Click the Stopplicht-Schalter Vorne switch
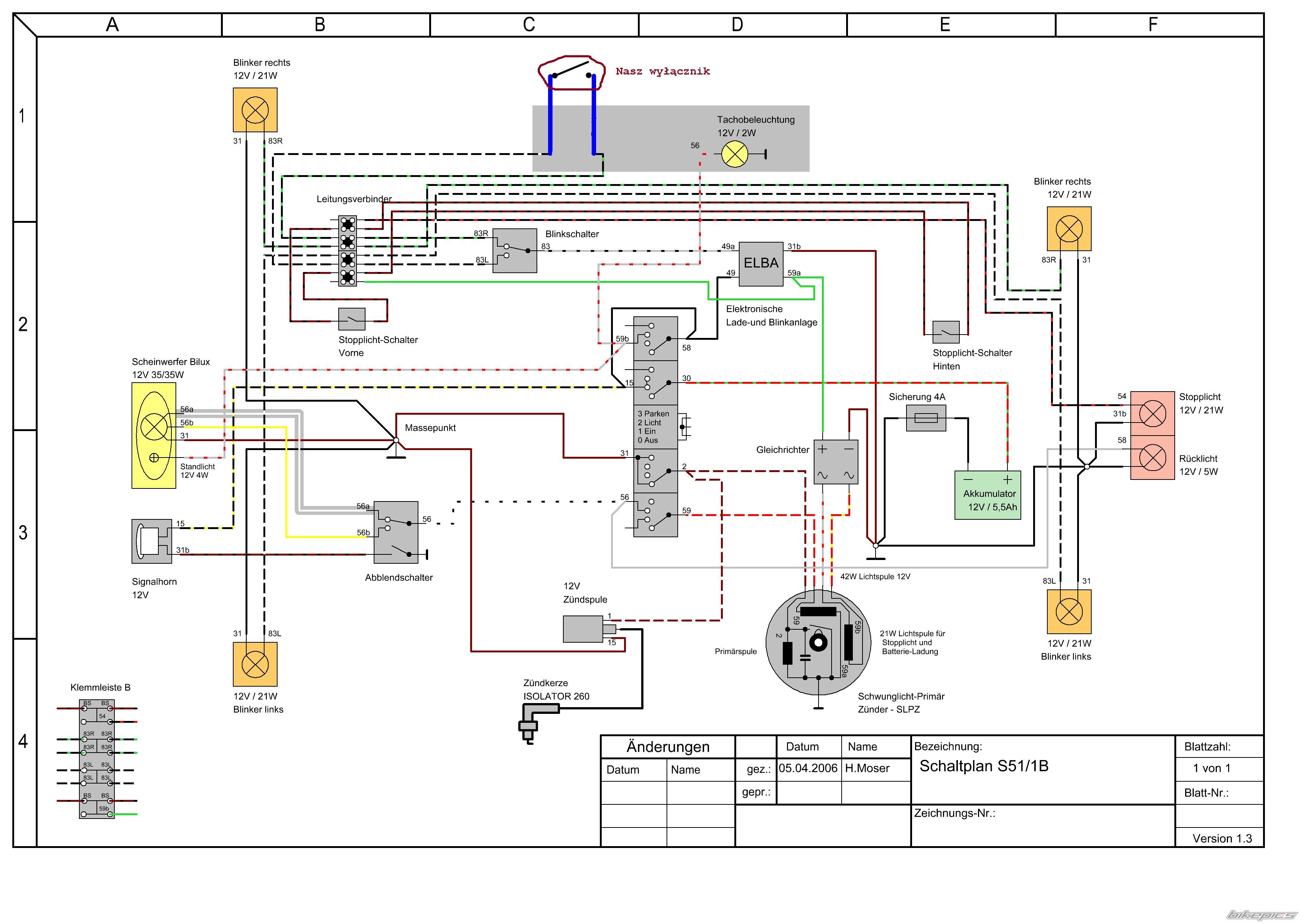Viewport: 1307px width, 924px height. [x=352, y=319]
